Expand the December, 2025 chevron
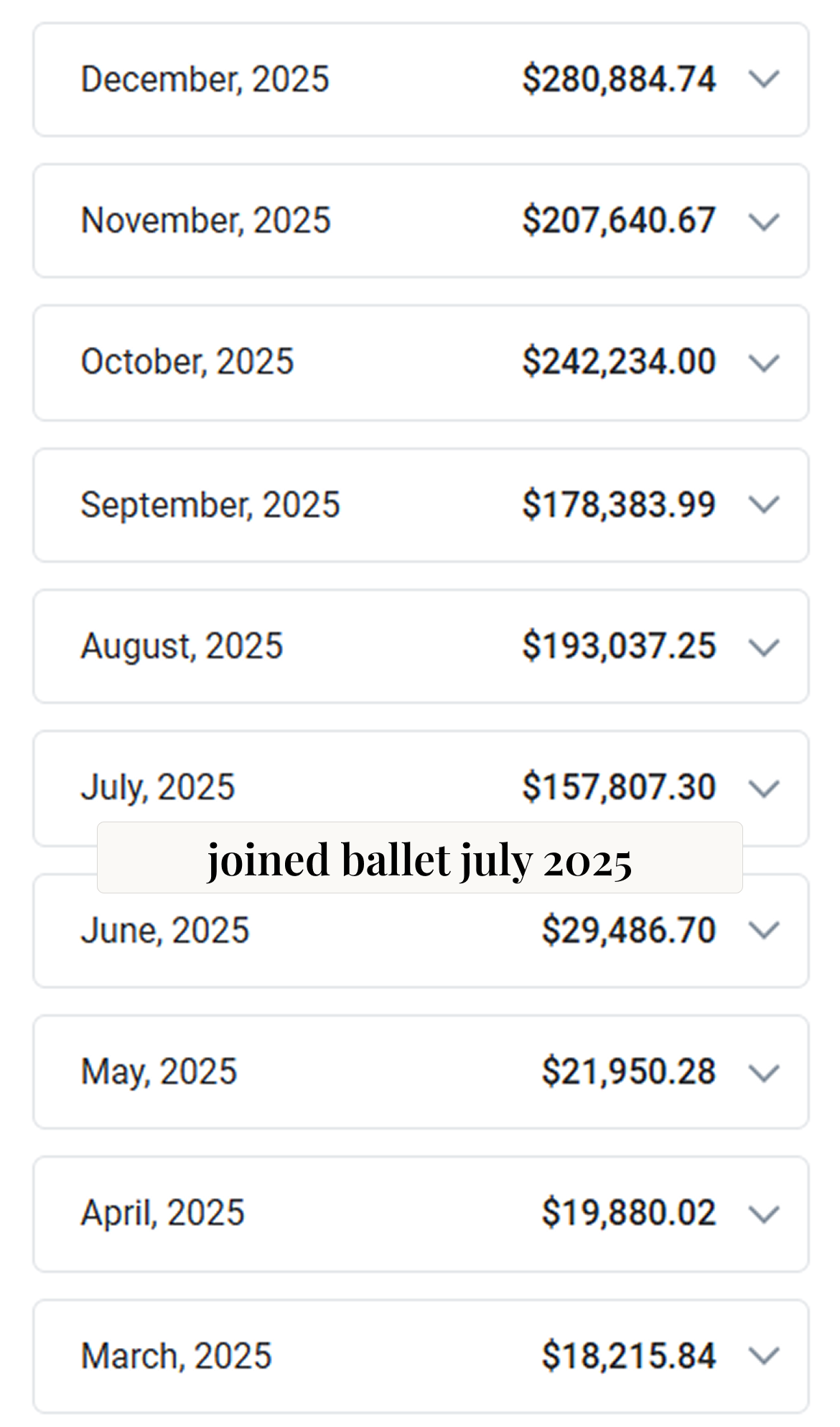Viewport: 840px width, 1427px height. point(764,79)
